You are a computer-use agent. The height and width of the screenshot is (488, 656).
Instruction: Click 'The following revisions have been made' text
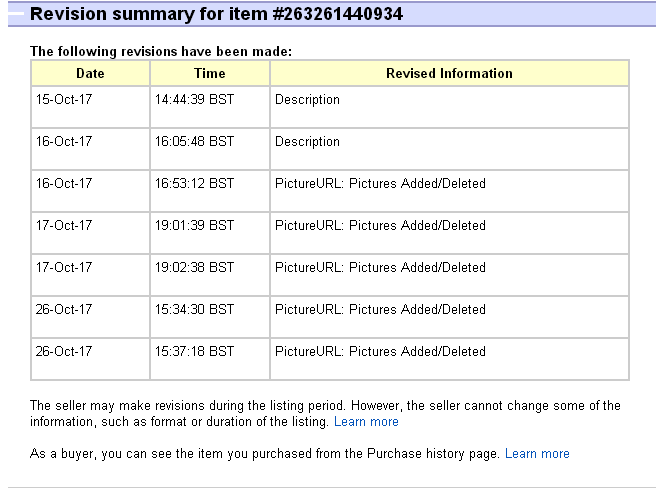pyautogui.click(x=160, y=51)
